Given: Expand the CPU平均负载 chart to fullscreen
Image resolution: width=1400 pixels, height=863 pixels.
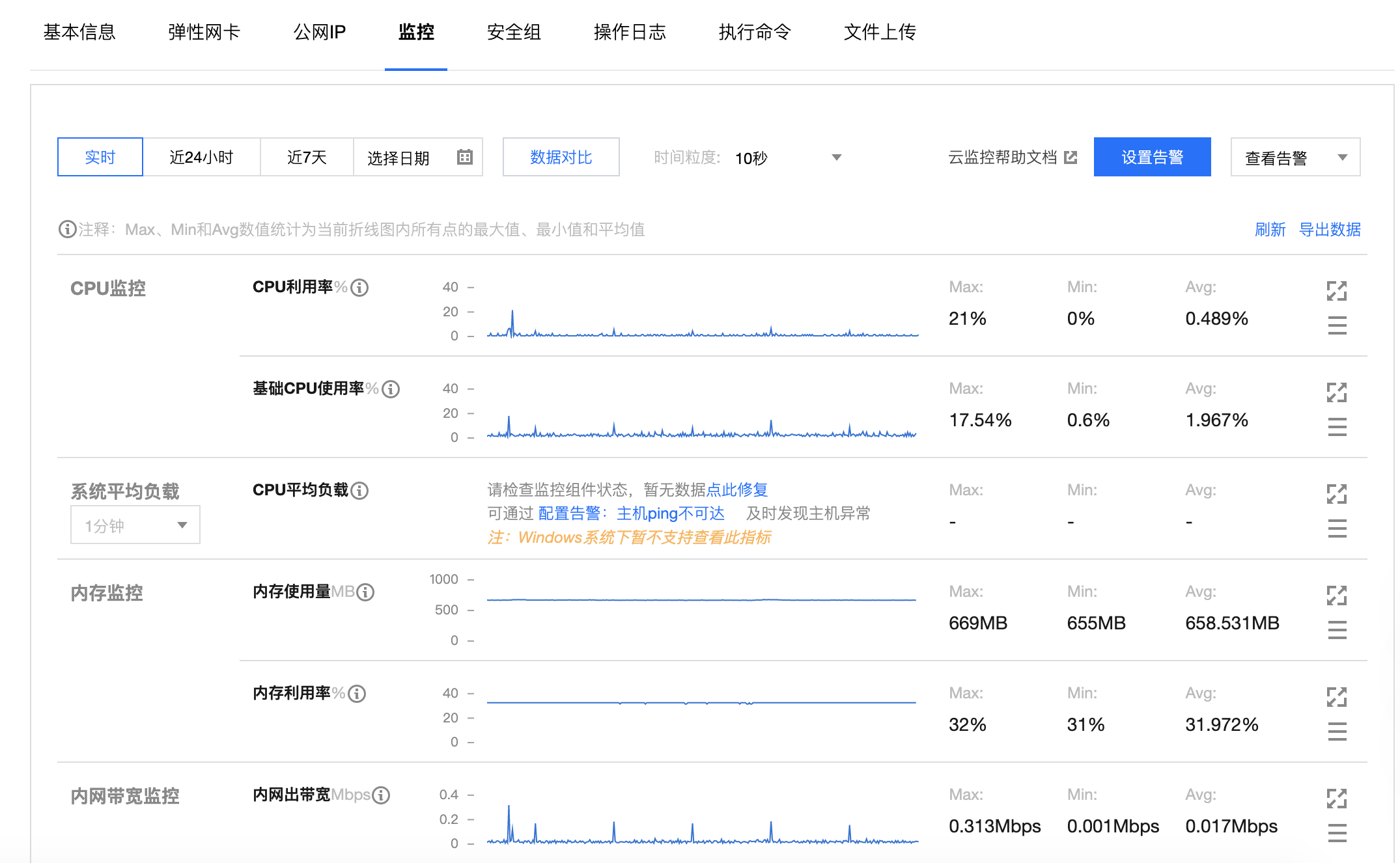Looking at the screenshot, I should [x=1337, y=494].
